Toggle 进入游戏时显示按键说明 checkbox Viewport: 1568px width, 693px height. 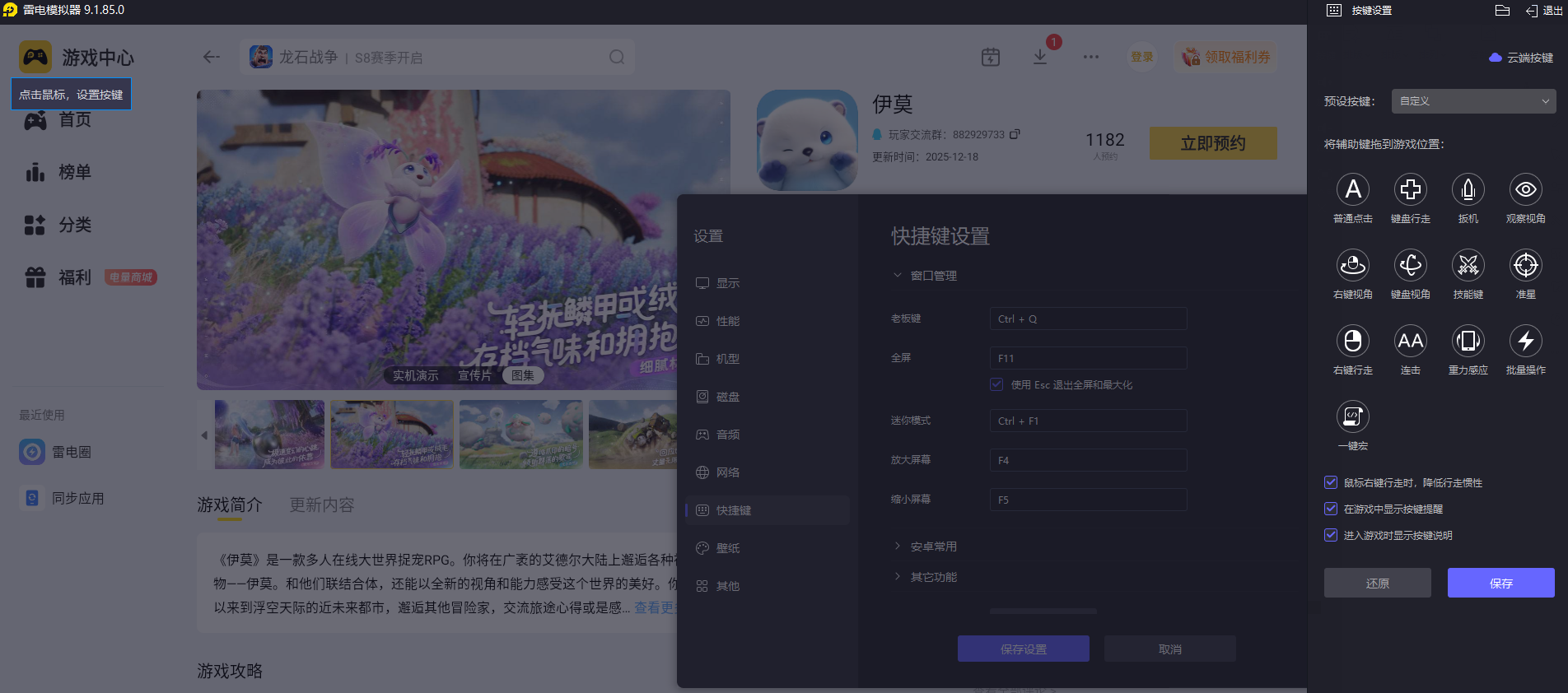pos(1330,535)
